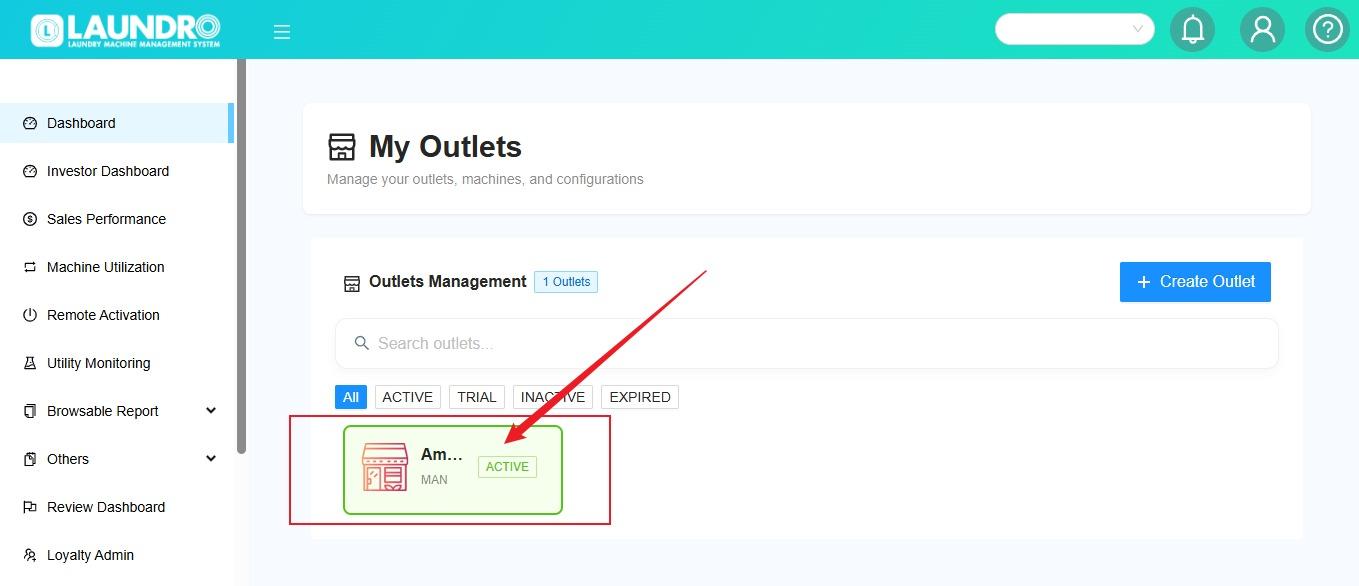1359x586 pixels.
Task: Click the storefront image on outlet card
Action: click(x=385, y=467)
